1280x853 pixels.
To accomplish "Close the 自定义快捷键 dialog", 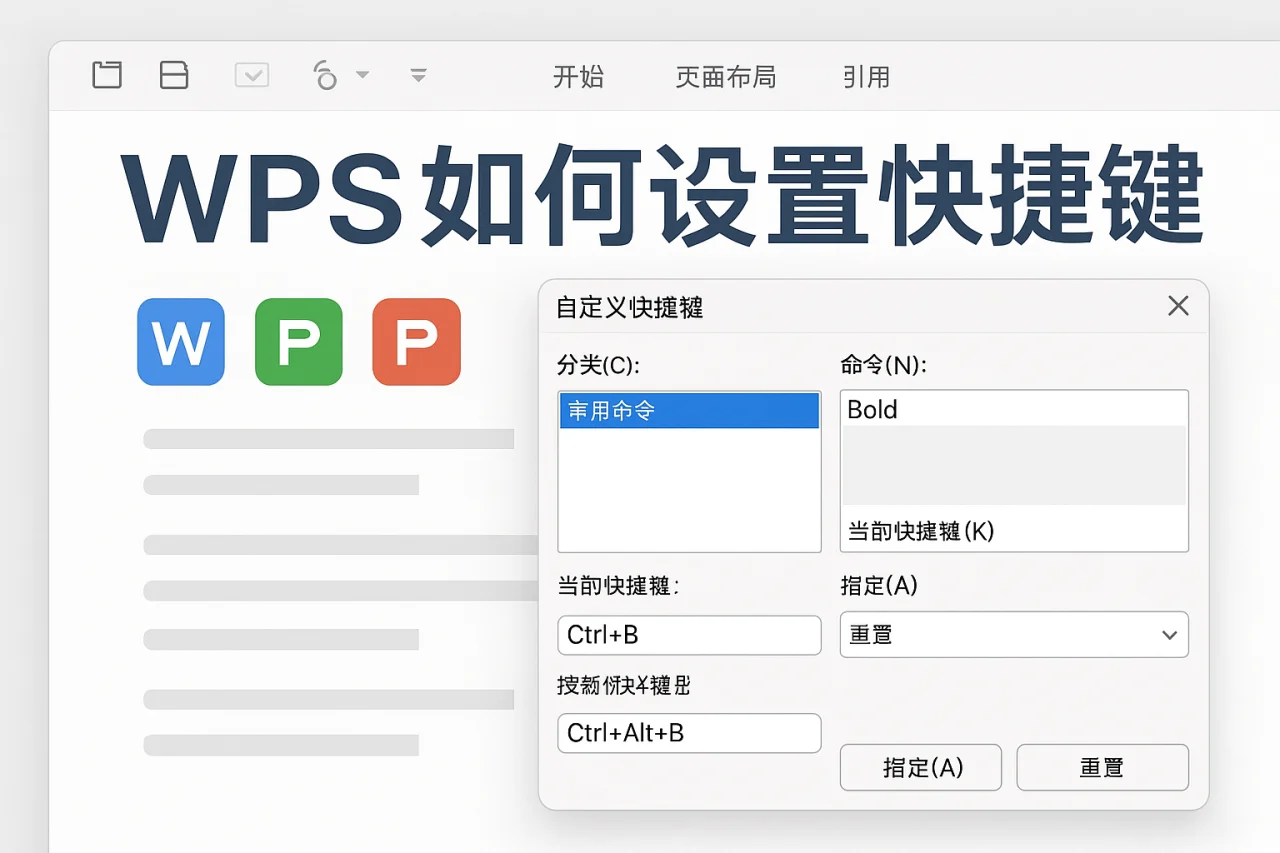I will pyautogui.click(x=1178, y=306).
